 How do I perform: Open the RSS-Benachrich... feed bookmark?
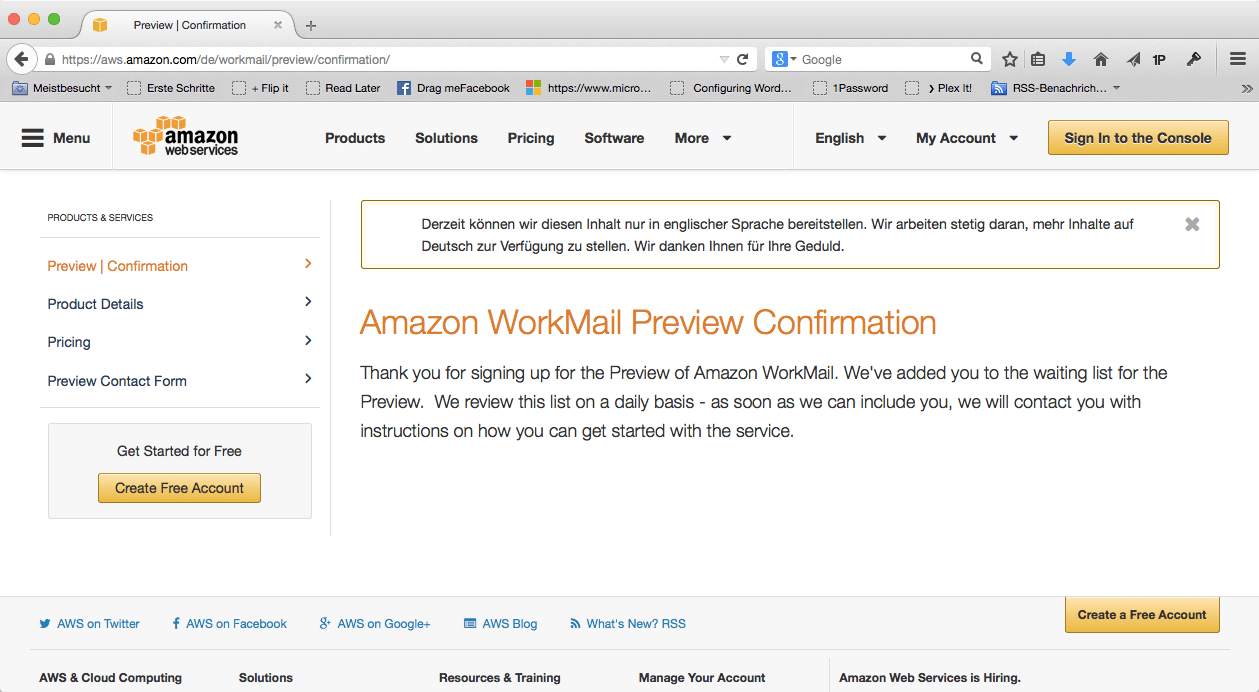(x=1055, y=88)
